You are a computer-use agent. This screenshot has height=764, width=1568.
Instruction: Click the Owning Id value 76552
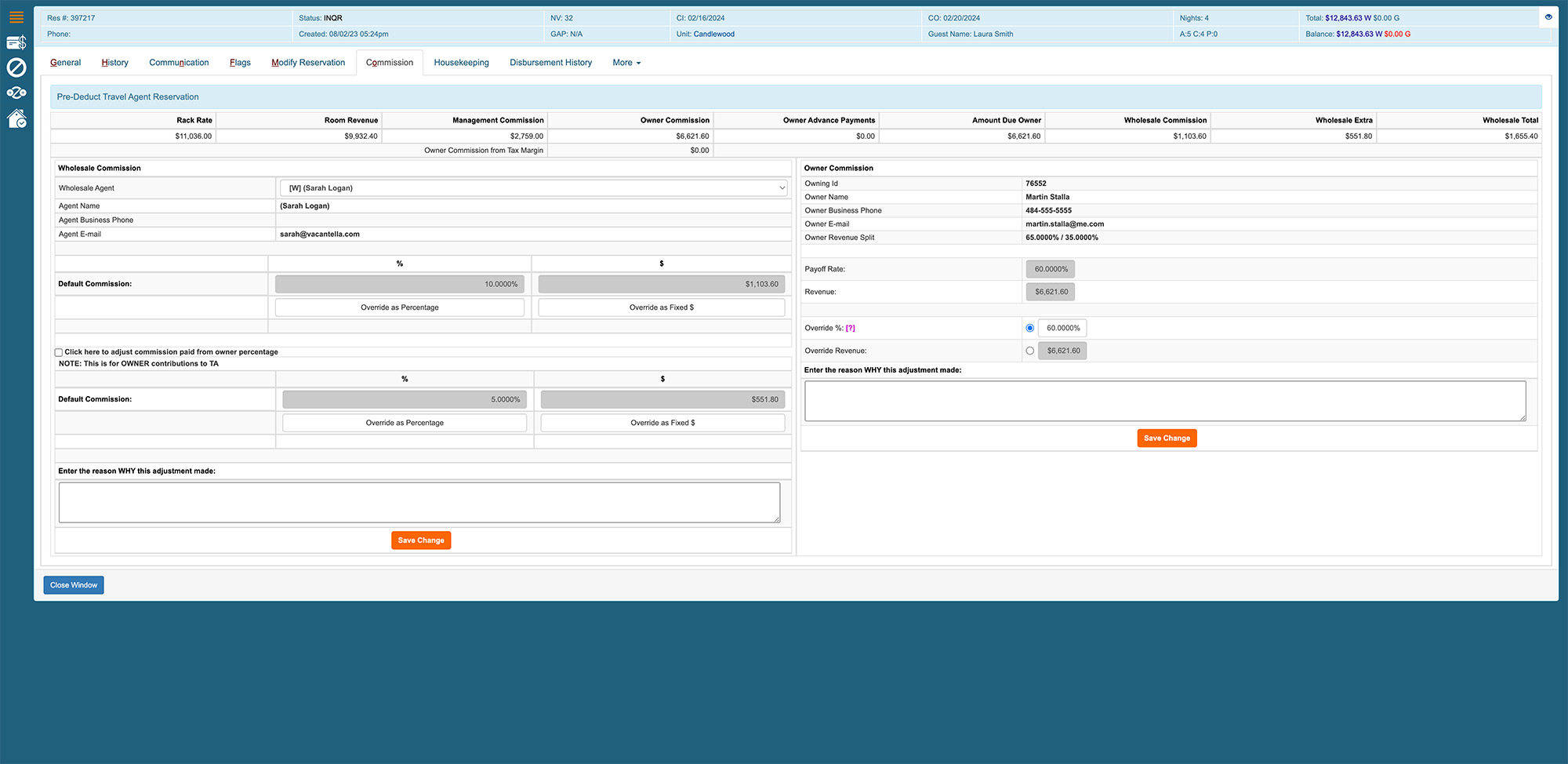pyautogui.click(x=1036, y=184)
